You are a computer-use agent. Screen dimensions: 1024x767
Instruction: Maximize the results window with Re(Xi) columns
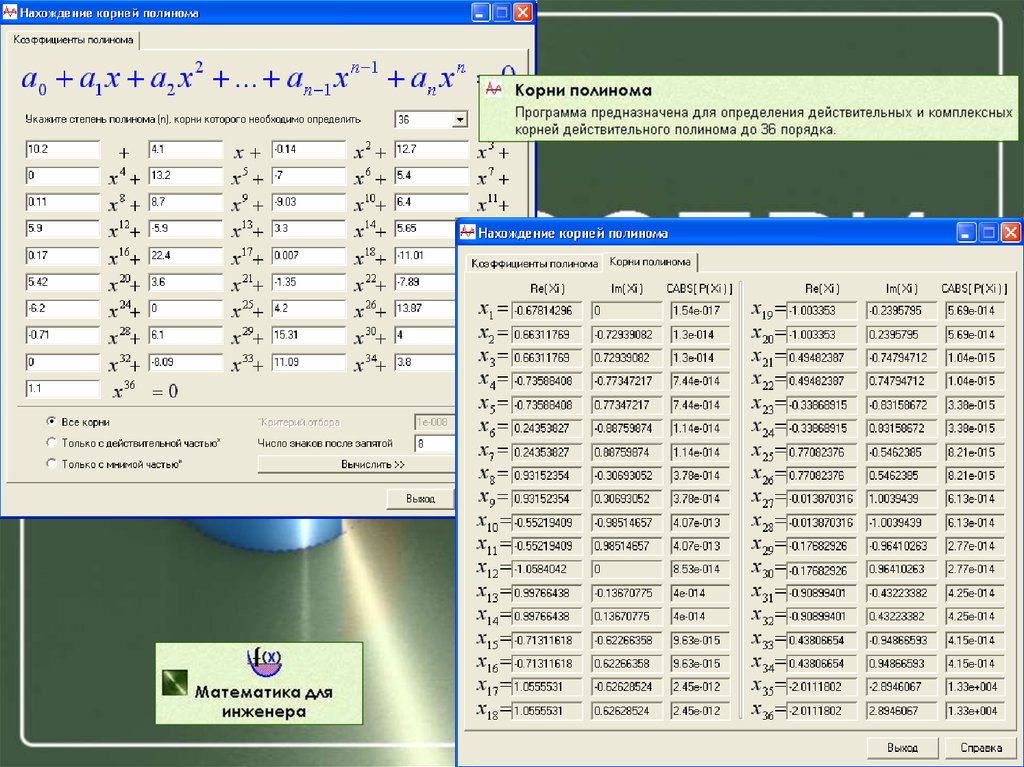[x=989, y=232]
